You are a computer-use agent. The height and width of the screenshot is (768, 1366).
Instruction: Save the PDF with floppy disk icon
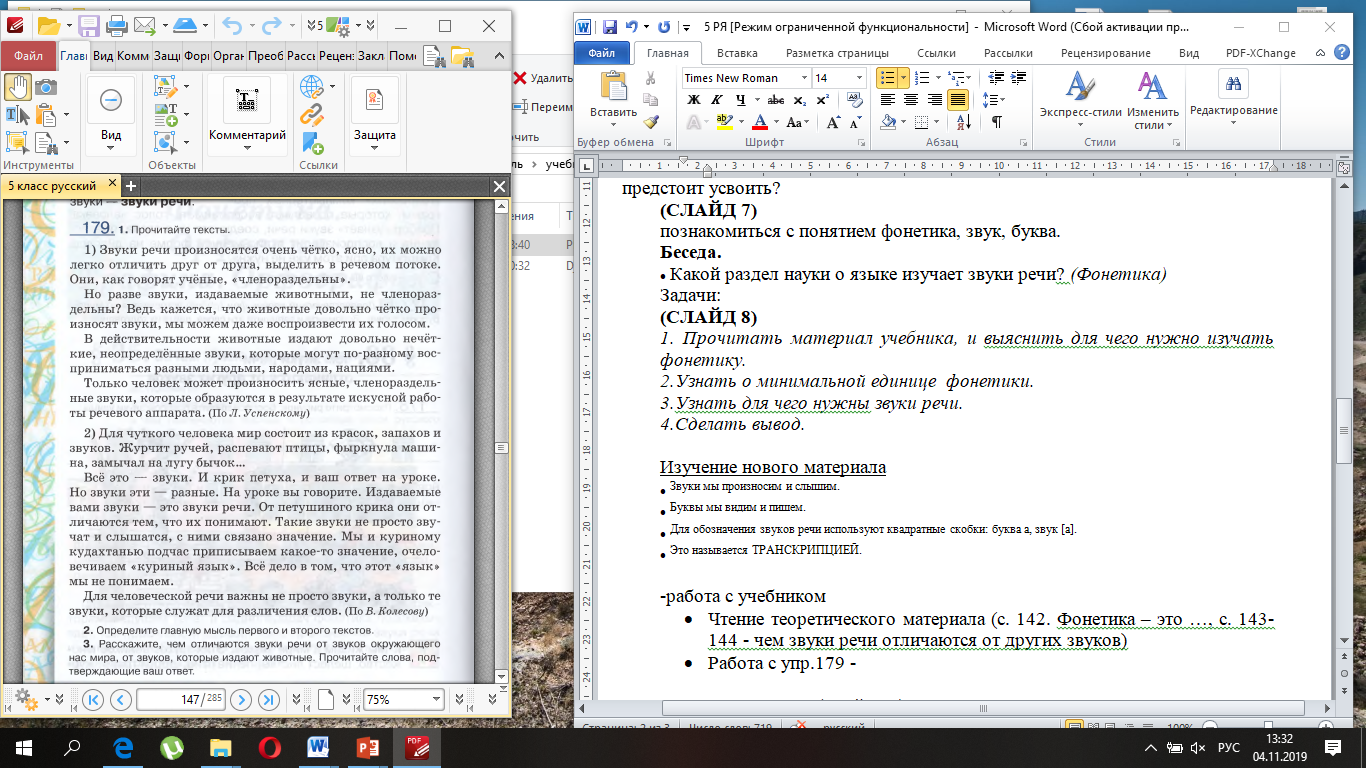(x=88, y=24)
